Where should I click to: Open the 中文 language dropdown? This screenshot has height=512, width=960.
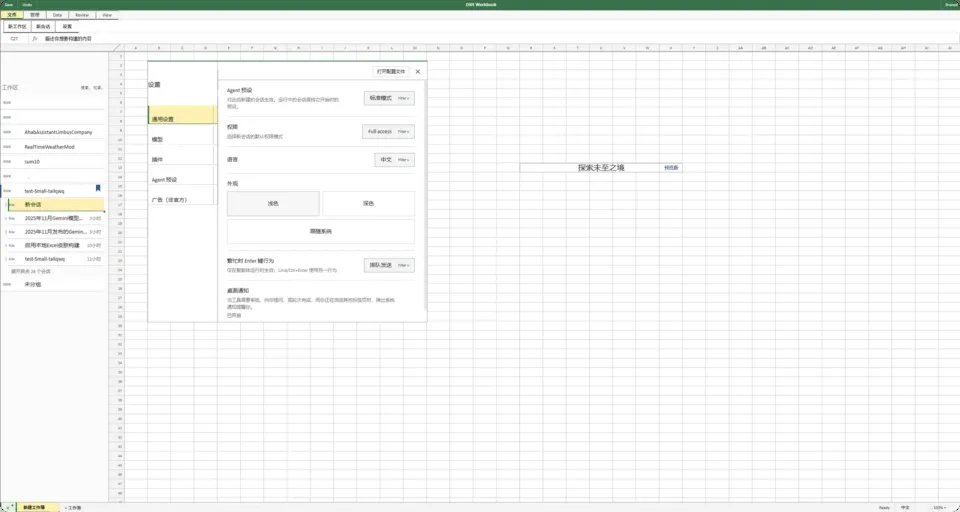(394, 160)
